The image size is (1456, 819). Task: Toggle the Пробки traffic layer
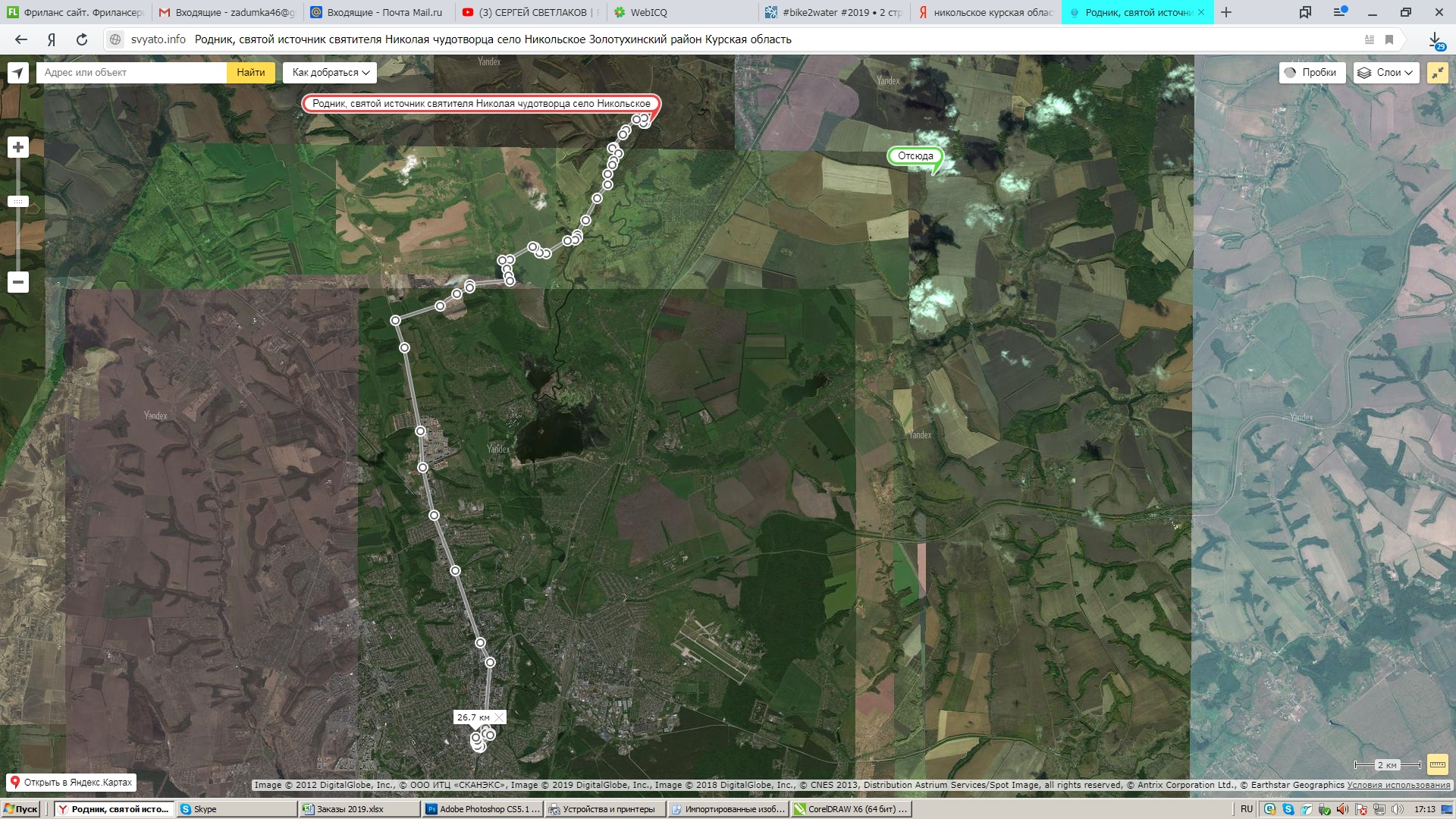pos(1312,73)
